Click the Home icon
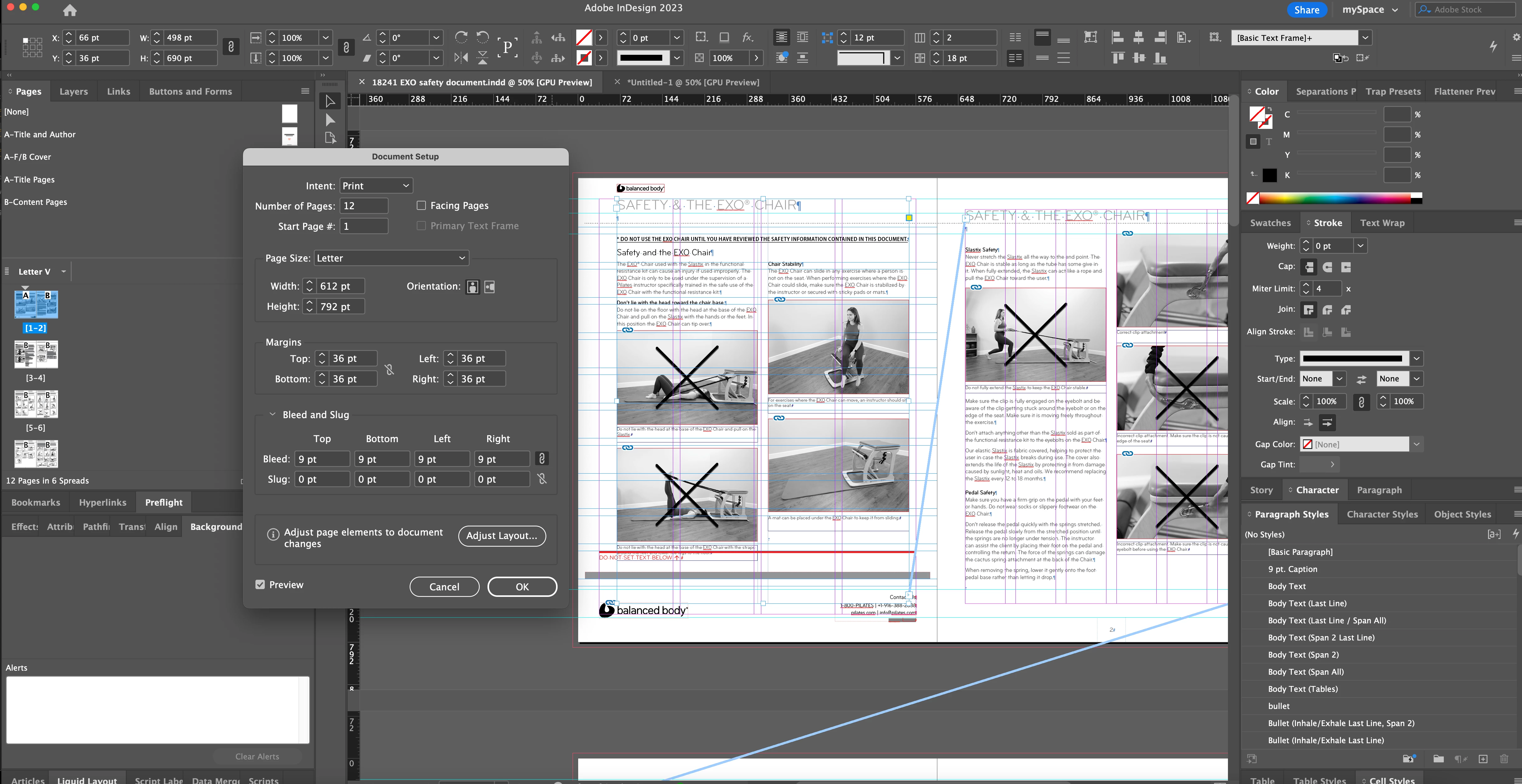This screenshot has width=1522, height=784. [x=70, y=10]
